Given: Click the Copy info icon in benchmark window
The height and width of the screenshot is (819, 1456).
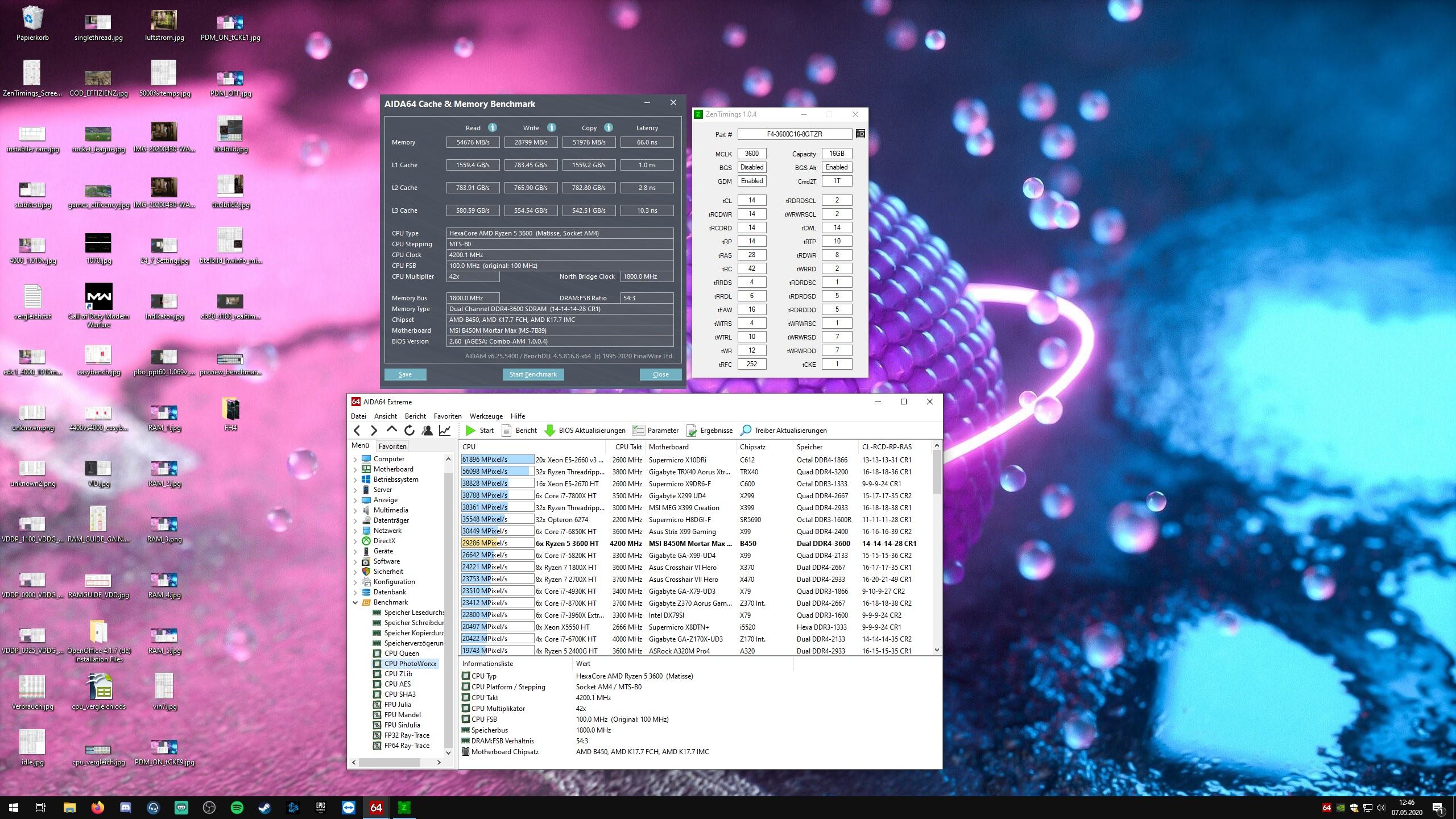Looking at the screenshot, I should [609, 127].
